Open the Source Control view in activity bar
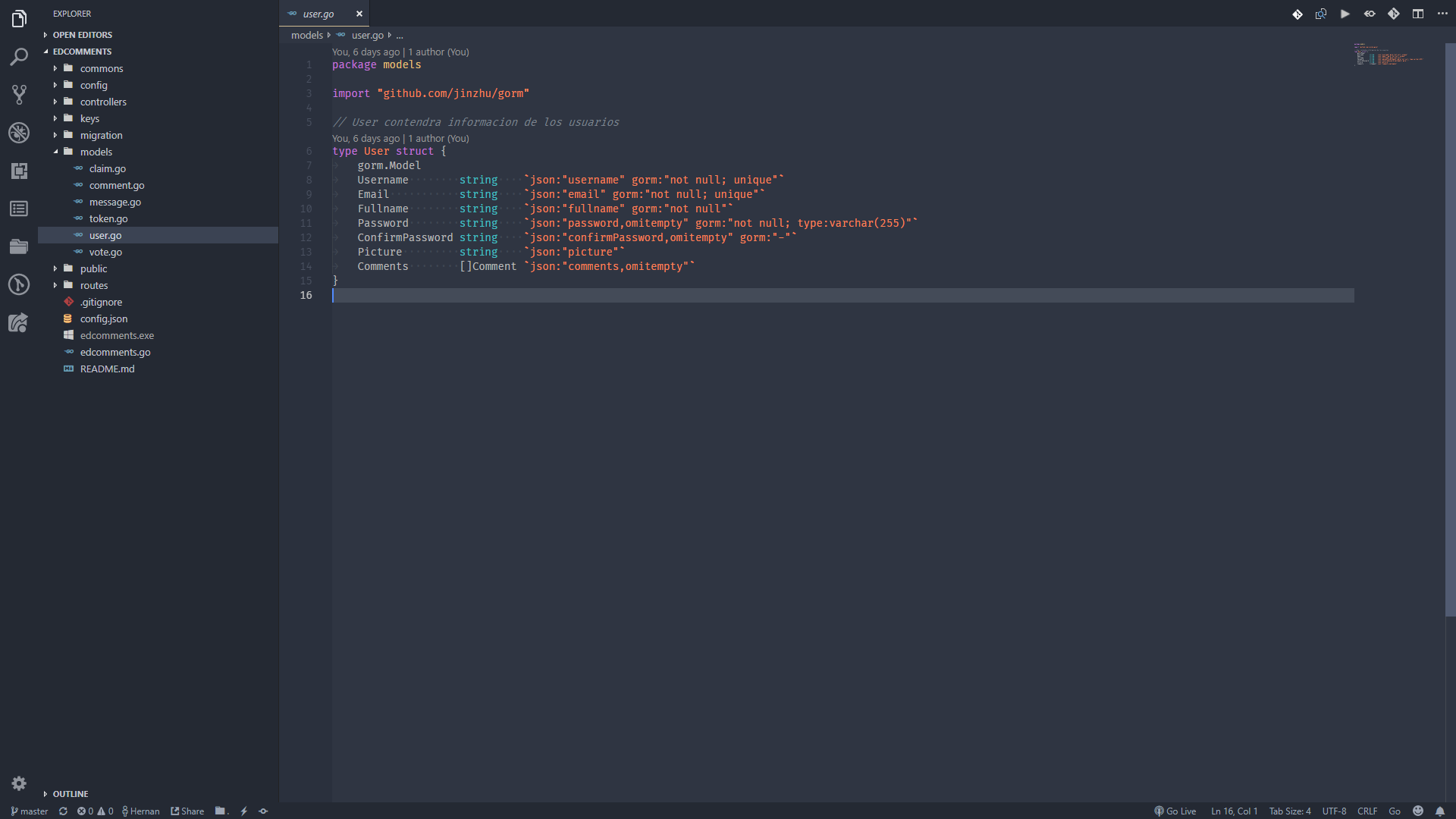This screenshot has width=1456, height=819. point(19,94)
